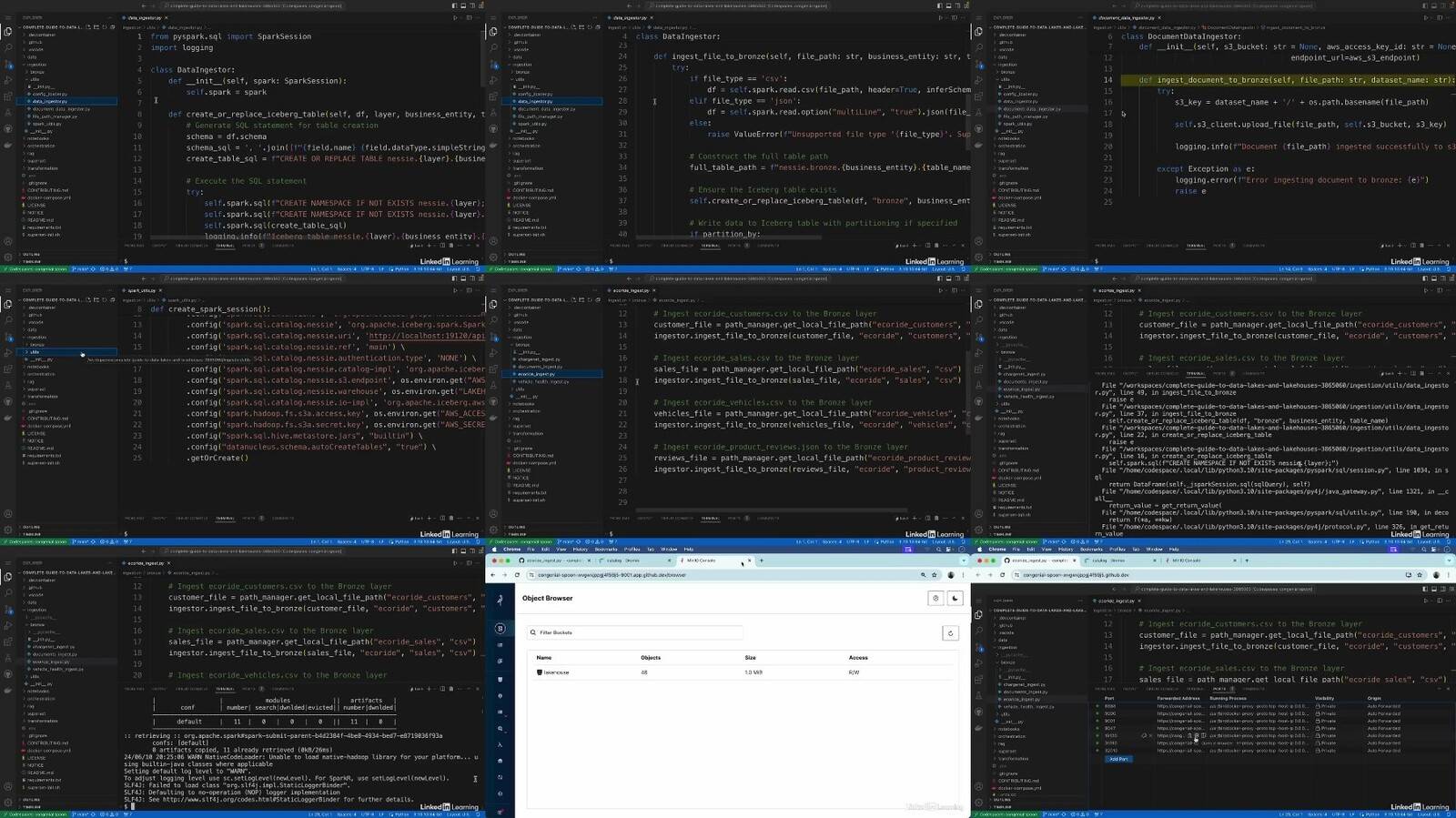1456x818 pixels.
Task: Open Explorer view icon in first data_ingestor.py frame
Action: point(8,32)
